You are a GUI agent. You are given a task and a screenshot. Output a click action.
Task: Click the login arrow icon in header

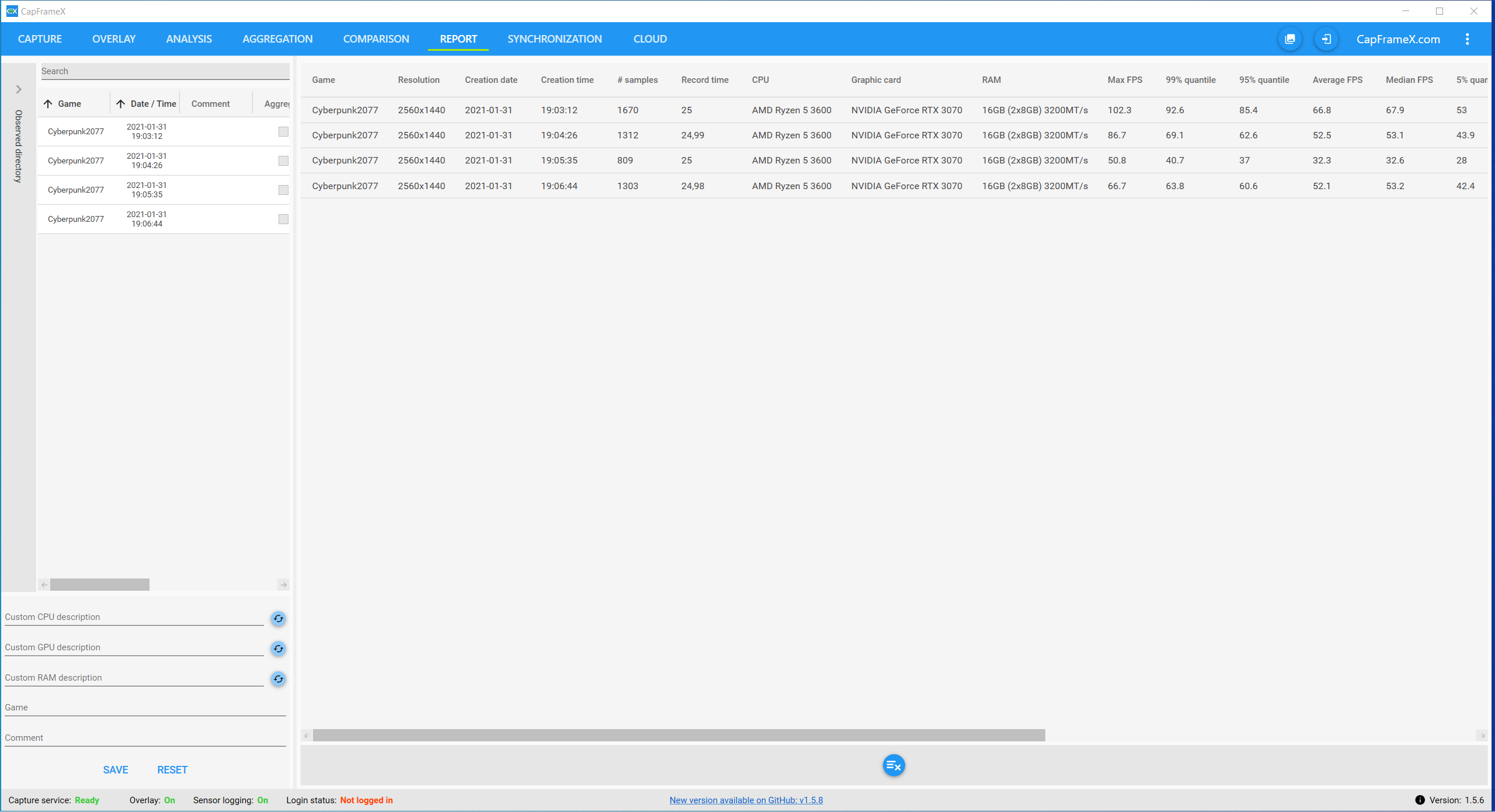[1326, 39]
